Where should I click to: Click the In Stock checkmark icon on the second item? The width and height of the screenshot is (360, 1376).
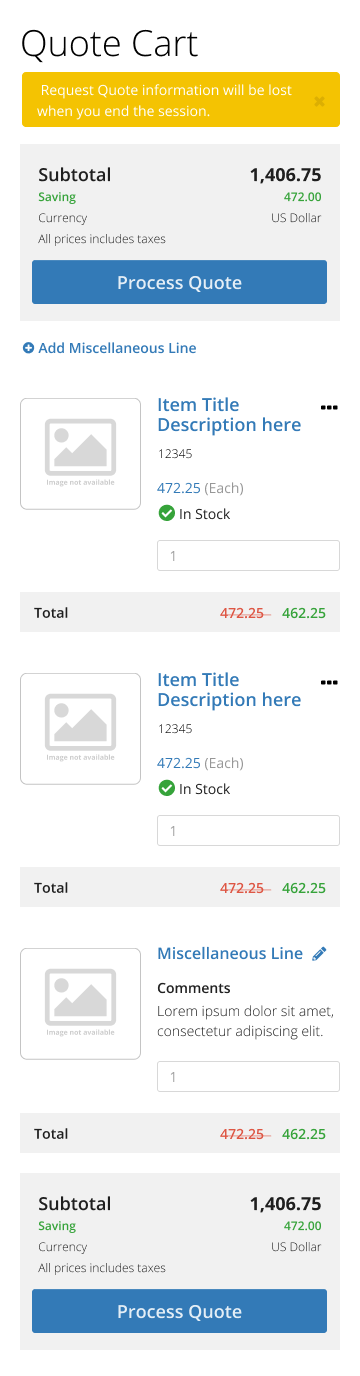[166, 789]
